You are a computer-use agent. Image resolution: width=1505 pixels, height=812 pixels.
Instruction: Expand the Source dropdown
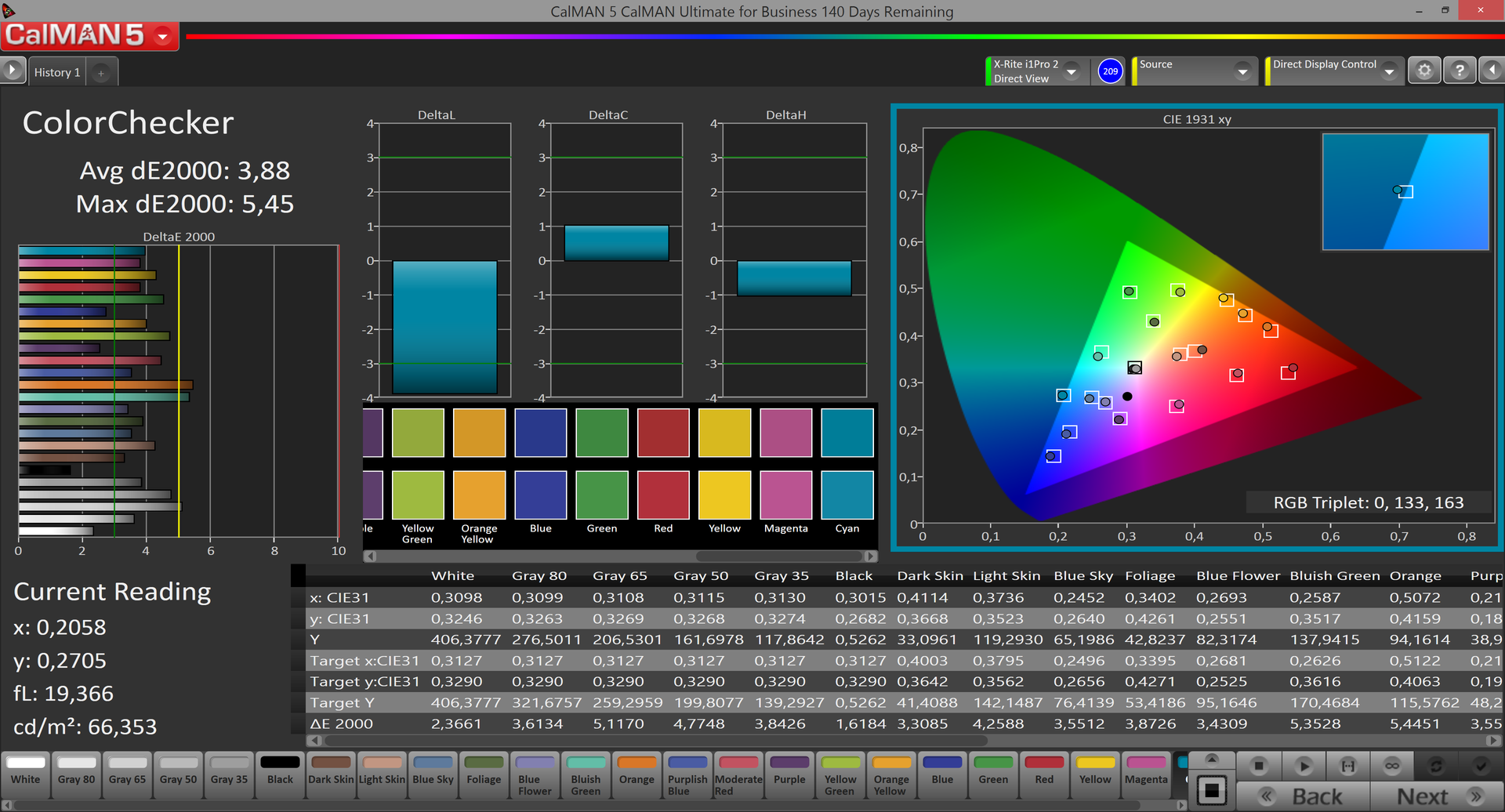tap(1242, 71)
